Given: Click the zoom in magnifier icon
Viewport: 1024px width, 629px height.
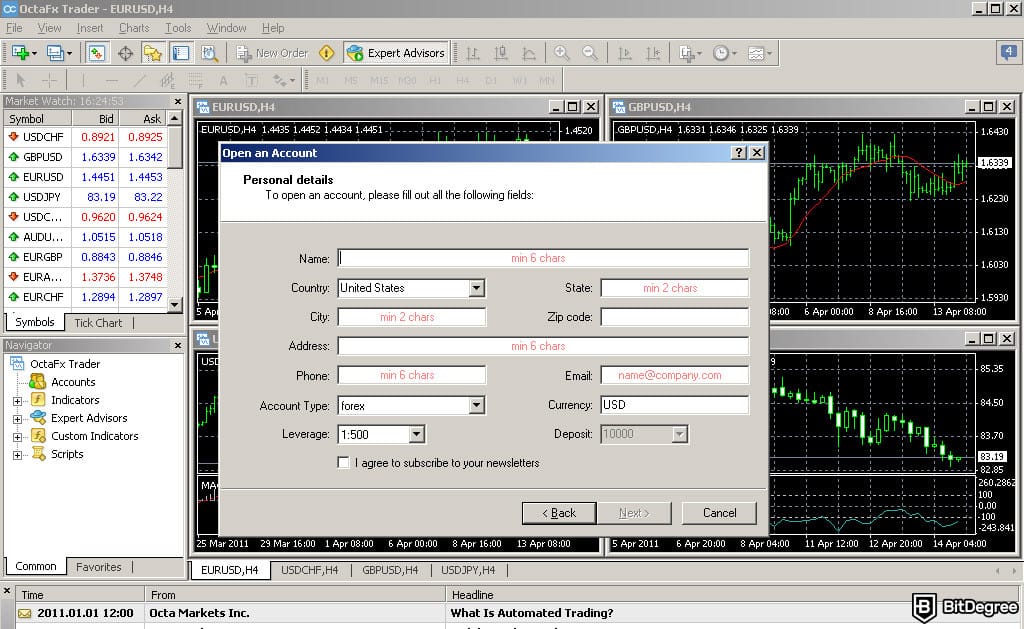Looking at the screenshot, I should 562,53.
